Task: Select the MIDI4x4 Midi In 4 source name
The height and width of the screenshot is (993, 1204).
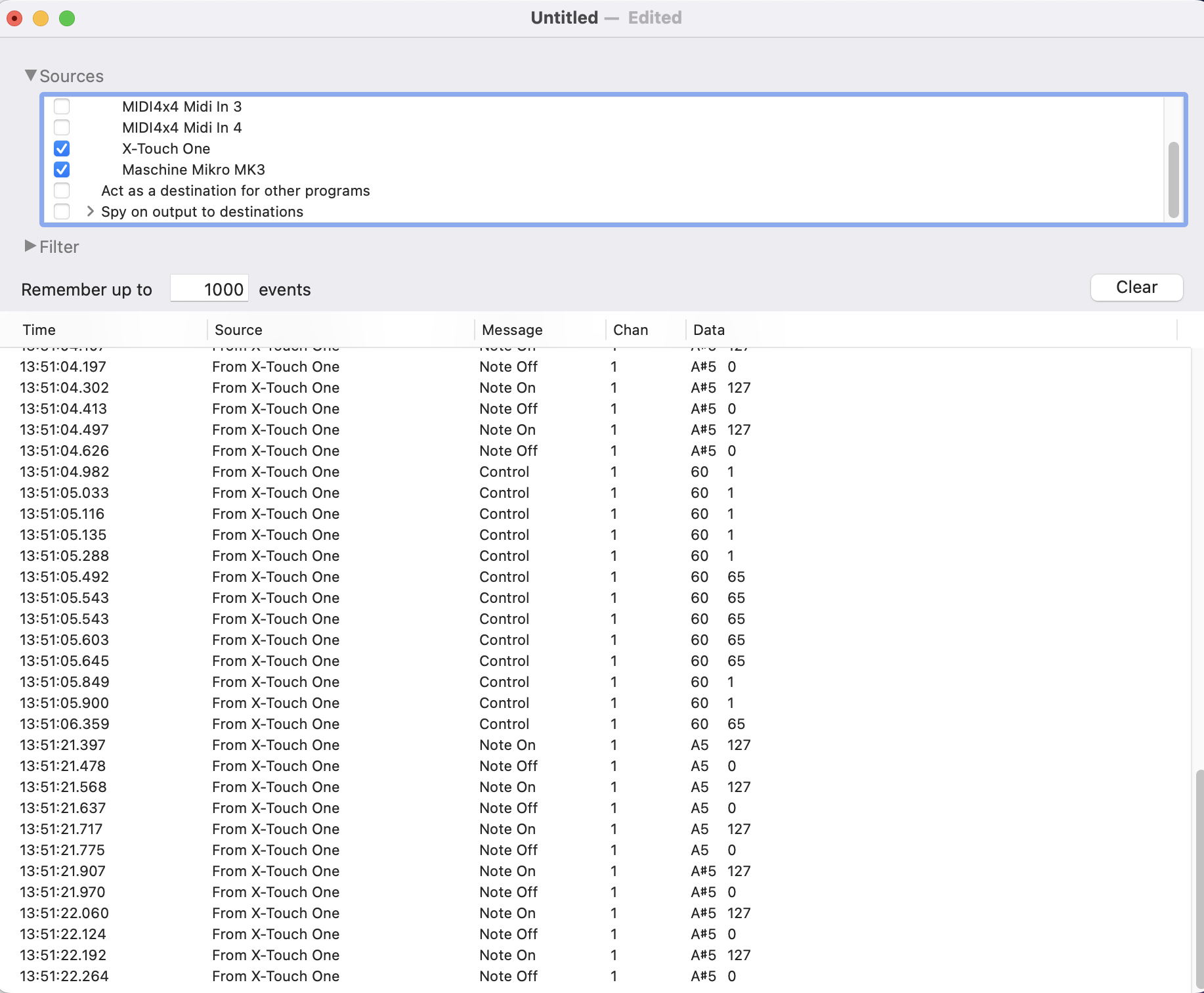Action: 182,127
